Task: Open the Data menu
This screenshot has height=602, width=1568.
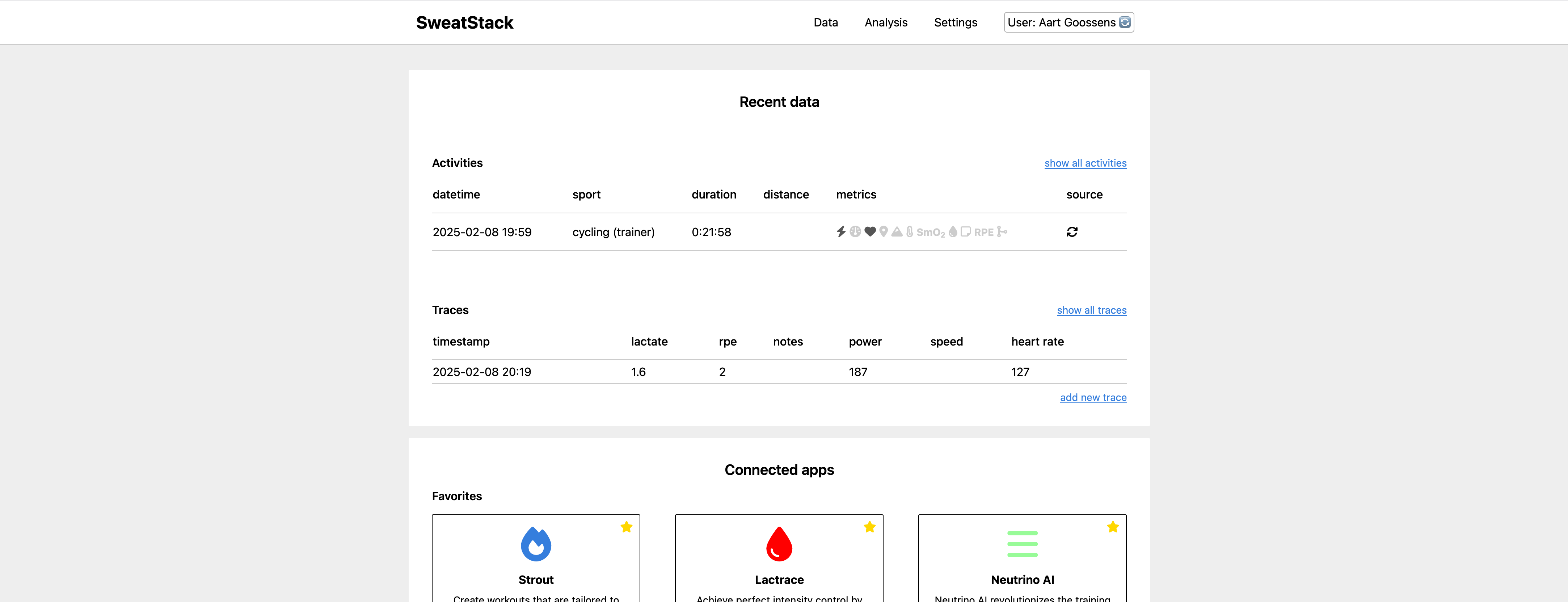Action: pyautogui.click(x=825, y=22)
